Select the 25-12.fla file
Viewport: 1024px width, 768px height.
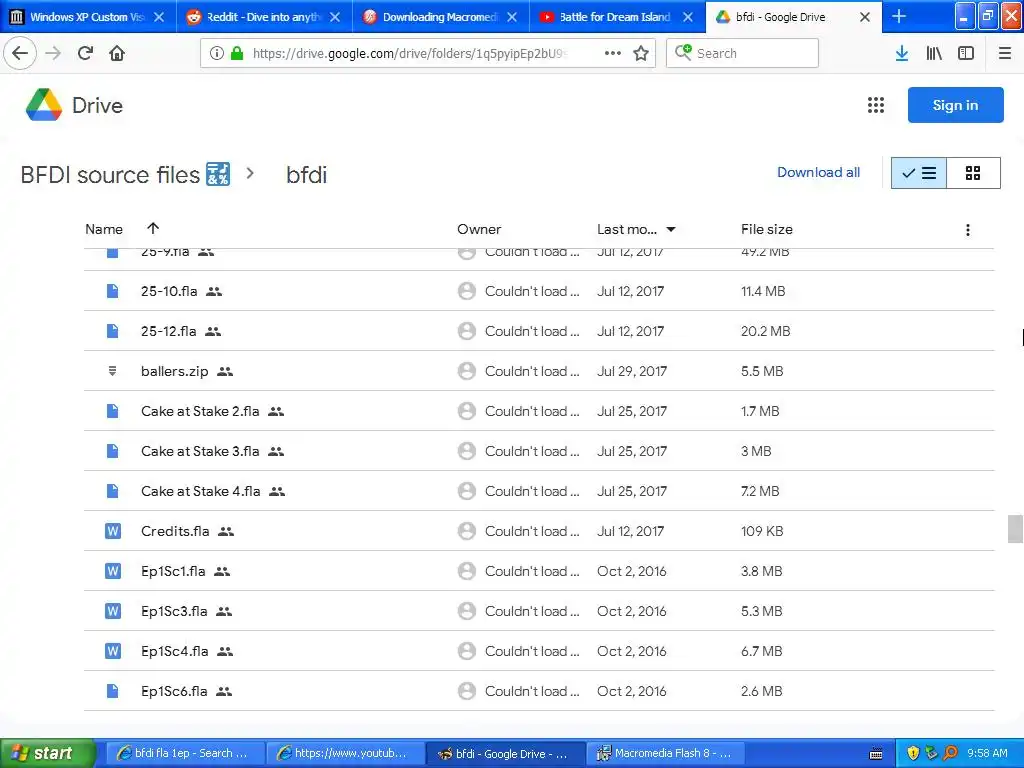coord(168,331)
